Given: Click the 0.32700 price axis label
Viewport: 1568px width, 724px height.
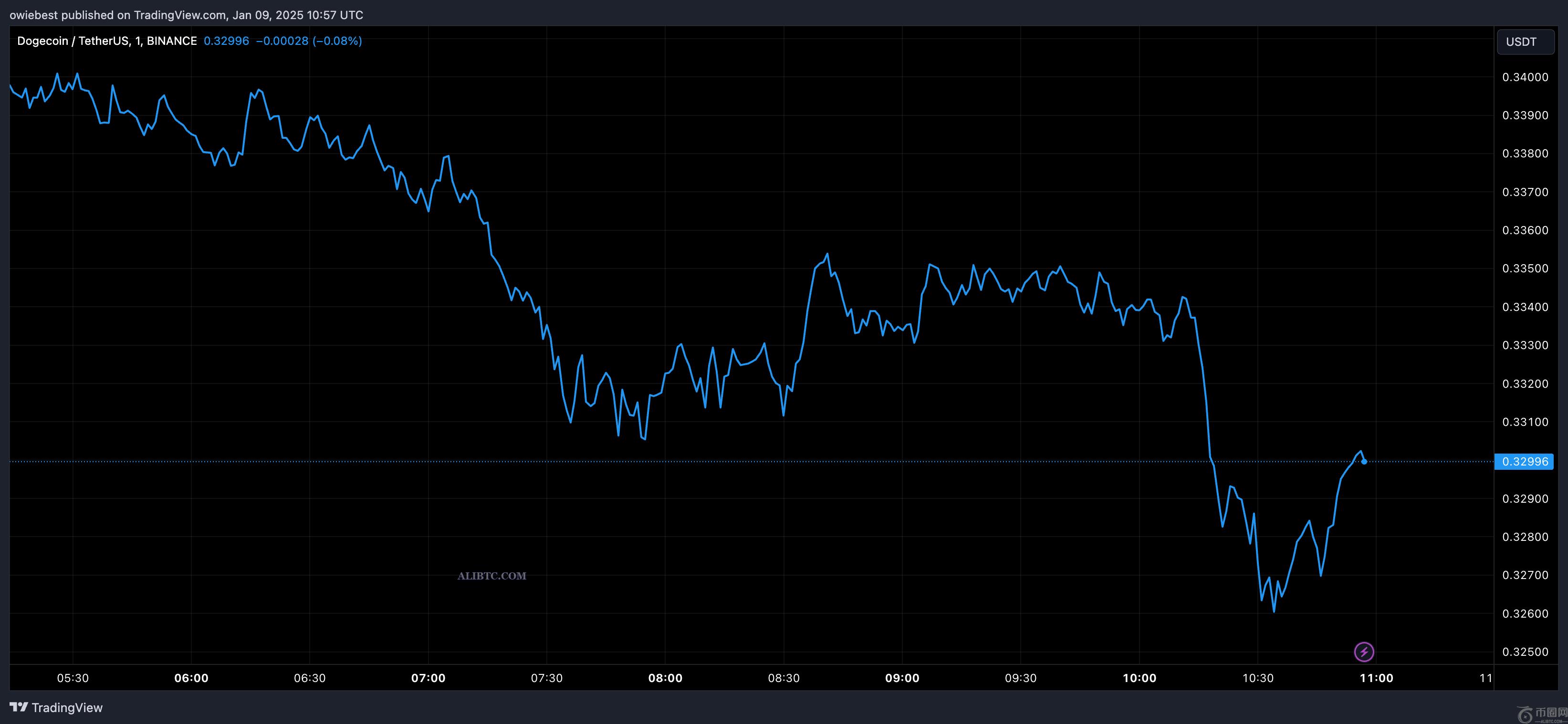Looking at the screenshot, I should (x=1526, y=575).
